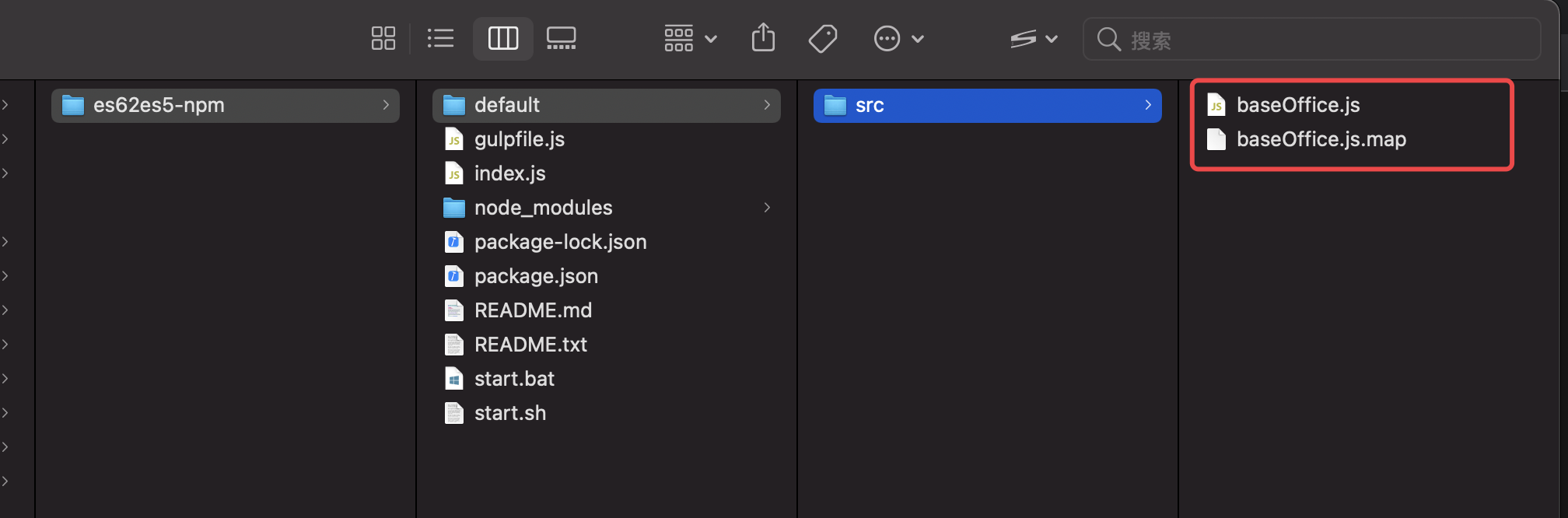The height and width of the screenshot is (518, 1568).
Task: Select the package-lock.json file
Action: [560, 242]
